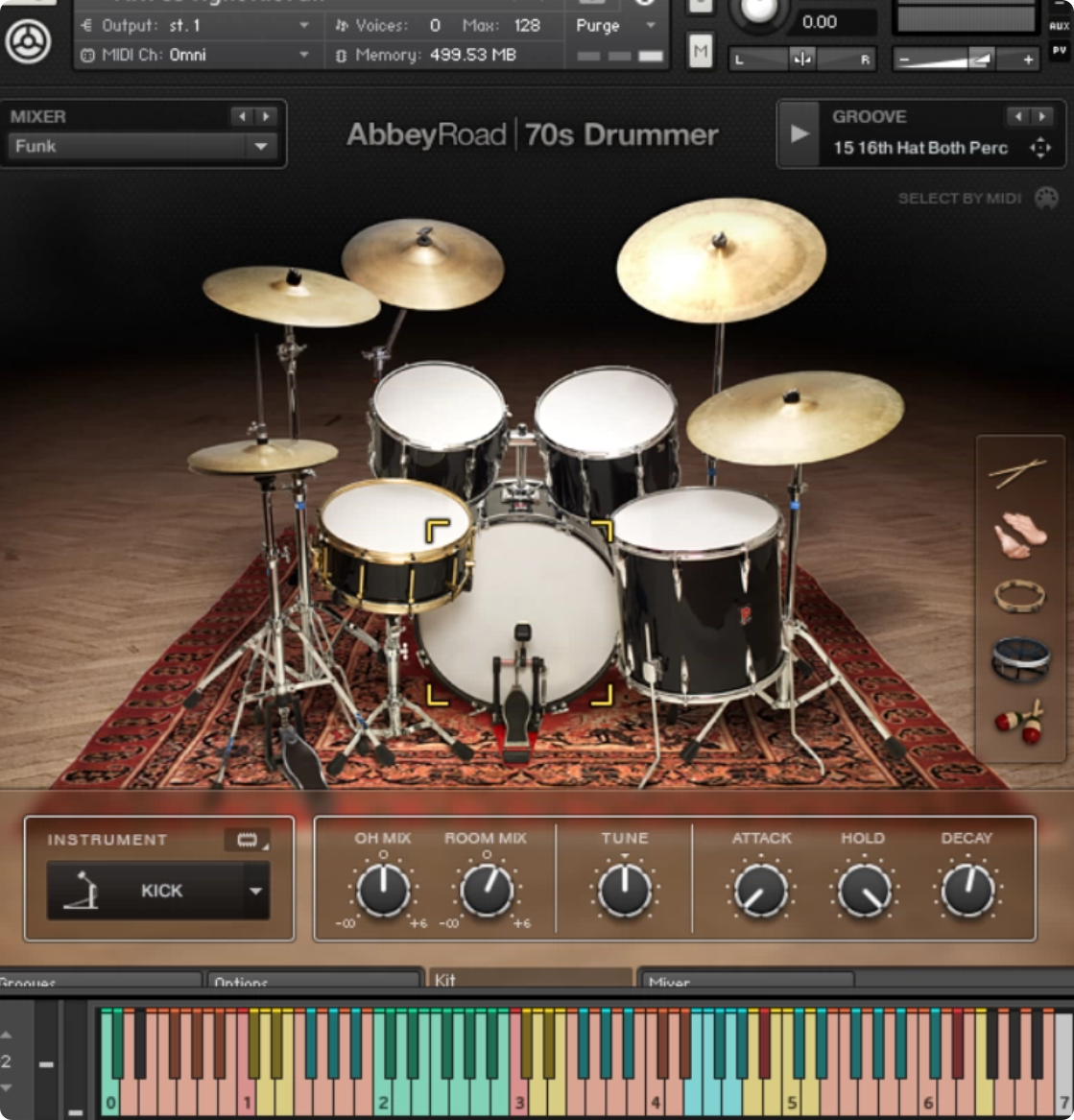Image resolution: width=1074 pixels, height=1120 pixels.
Task: Select the hand claps percussion icon
Action: click(x=1020, y=534)
